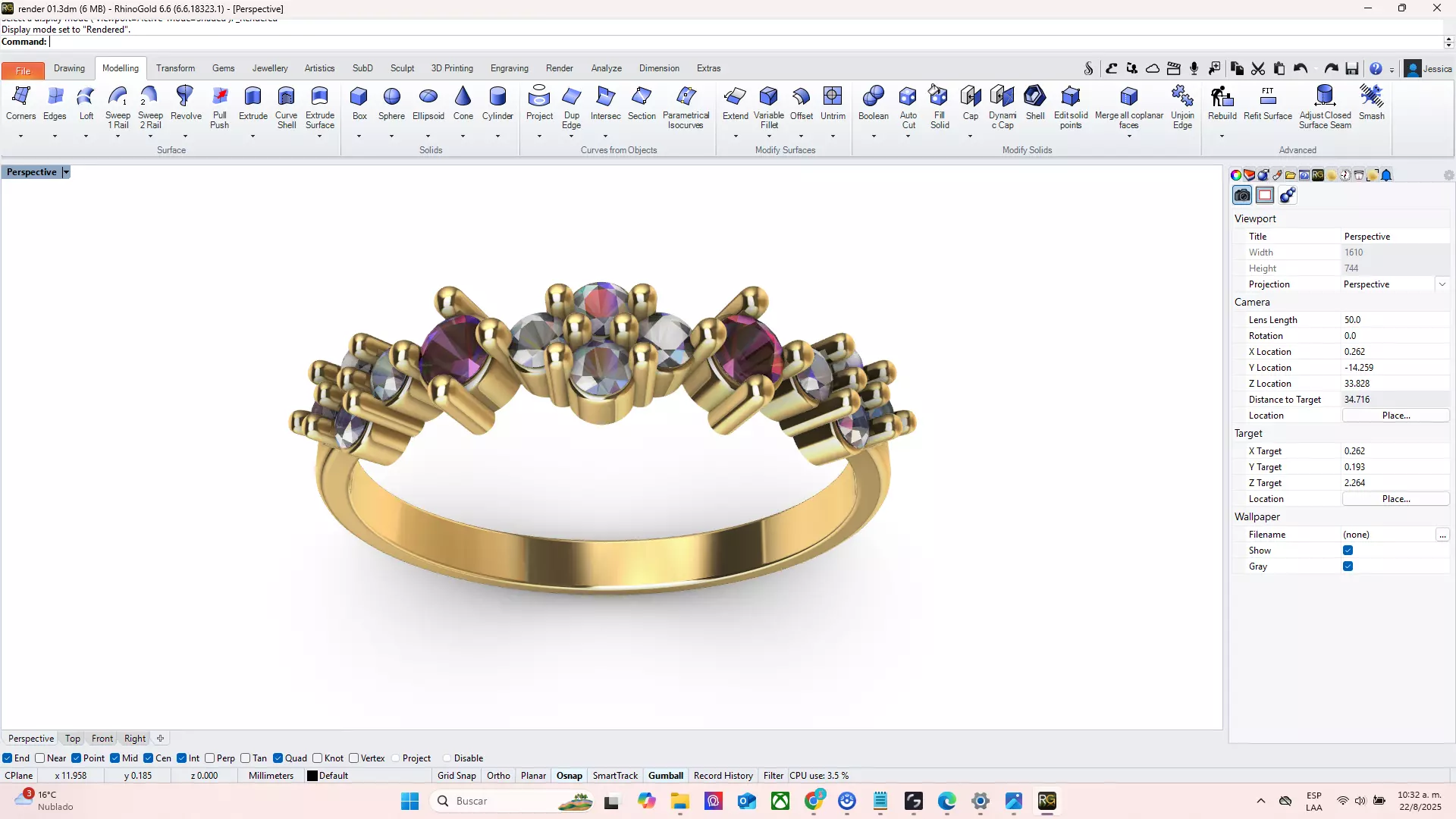The image size is (1456, 819).
Task: Switch to the Render ribbon tab
Action: (560, 68)
